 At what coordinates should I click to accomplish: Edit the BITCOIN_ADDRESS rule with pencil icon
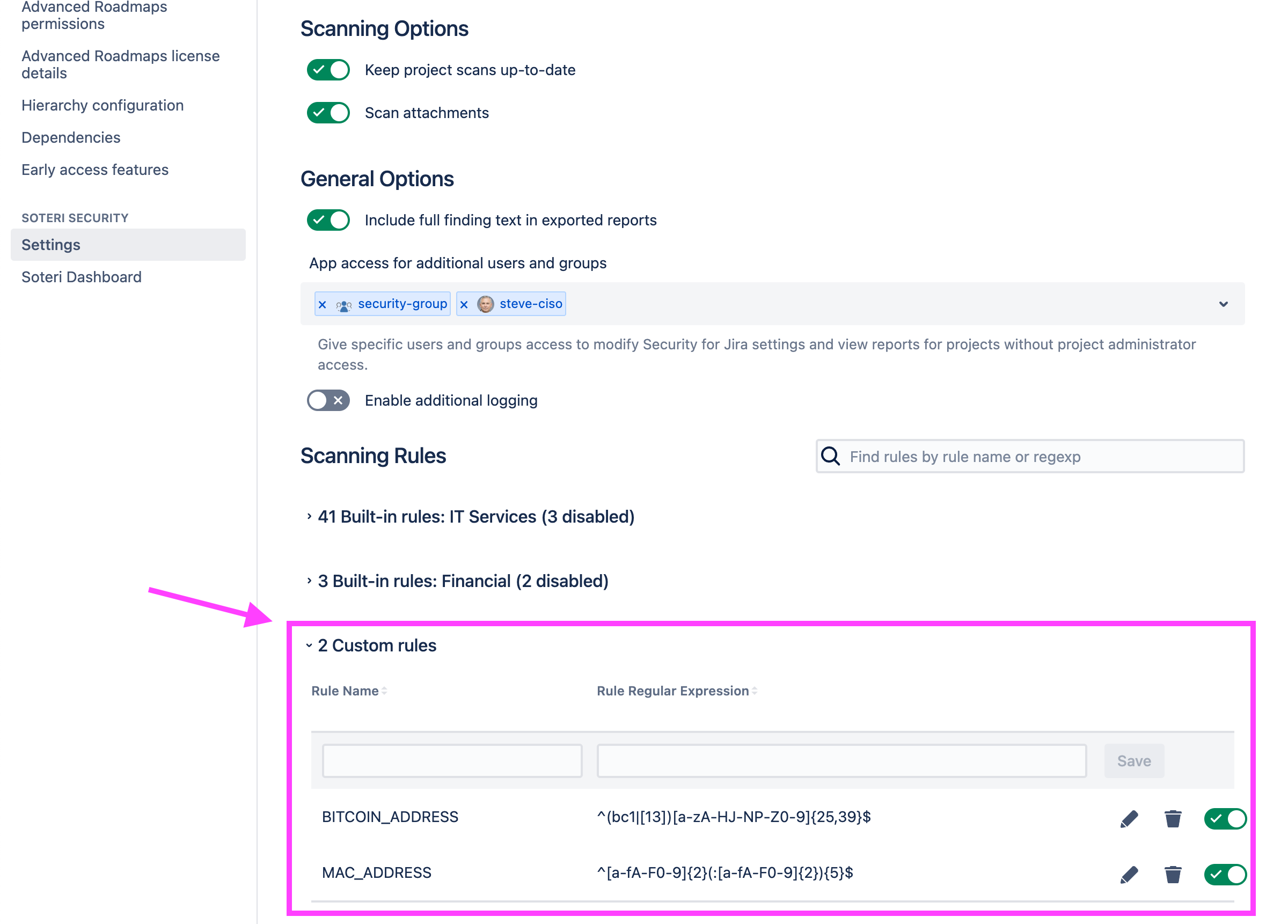tap(1129, 818)
